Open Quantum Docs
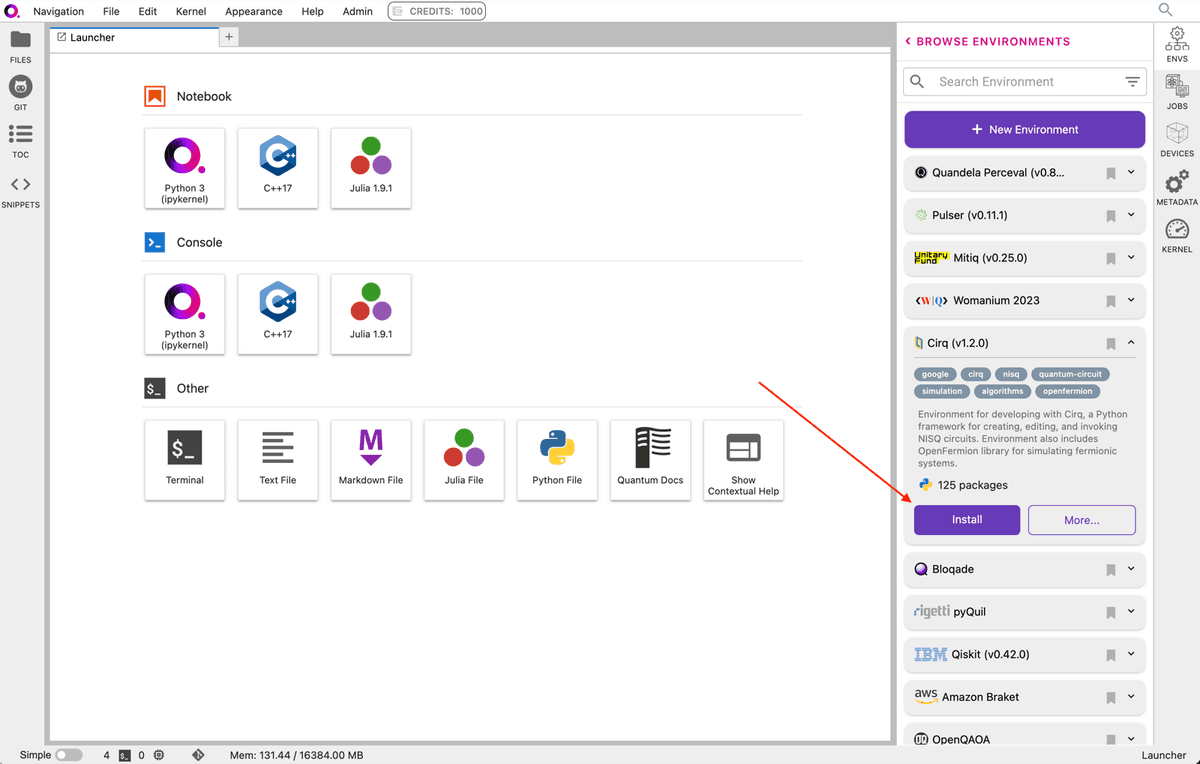1200x764 pixels. 650,460
